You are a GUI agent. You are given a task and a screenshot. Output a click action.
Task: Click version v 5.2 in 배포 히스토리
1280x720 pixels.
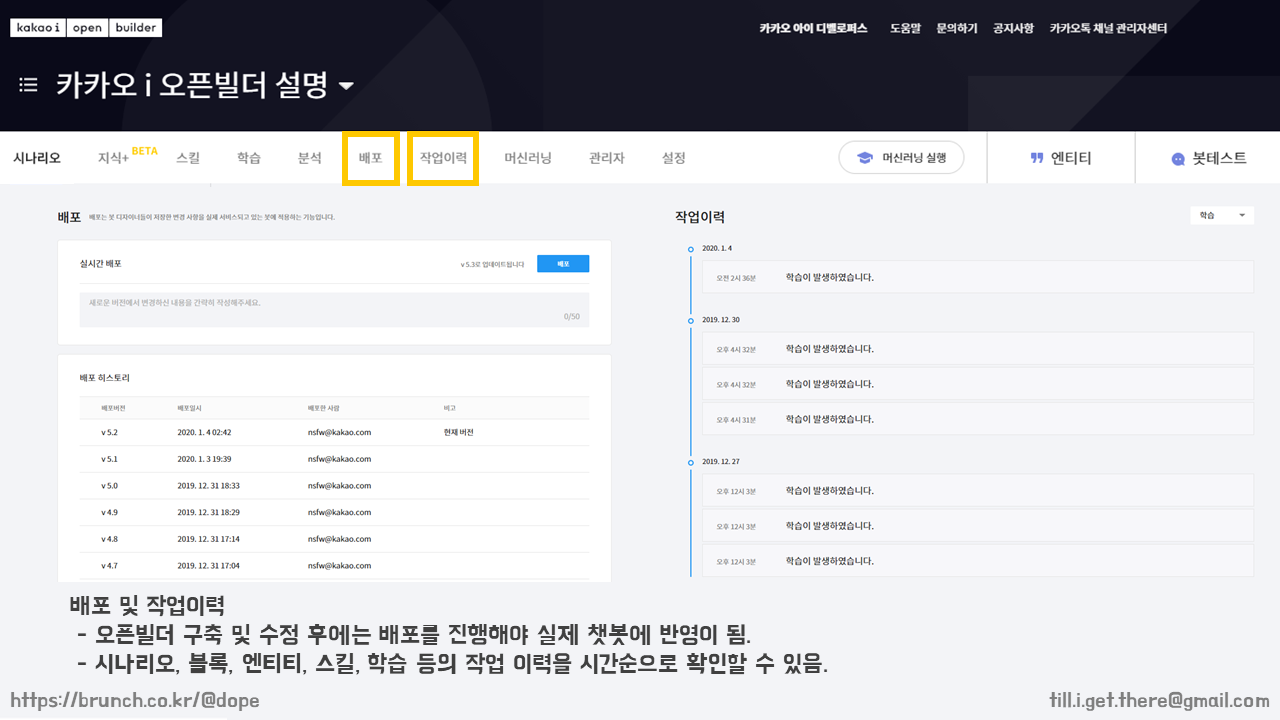point(109,432)
